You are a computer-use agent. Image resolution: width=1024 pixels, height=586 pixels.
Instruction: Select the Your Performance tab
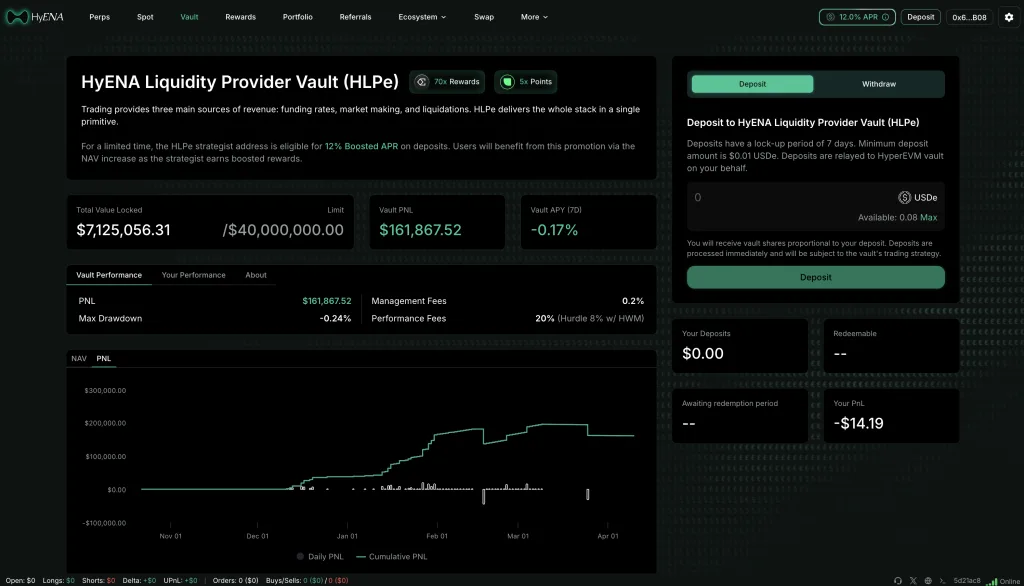pyautogui.click(x=193, y=275)
